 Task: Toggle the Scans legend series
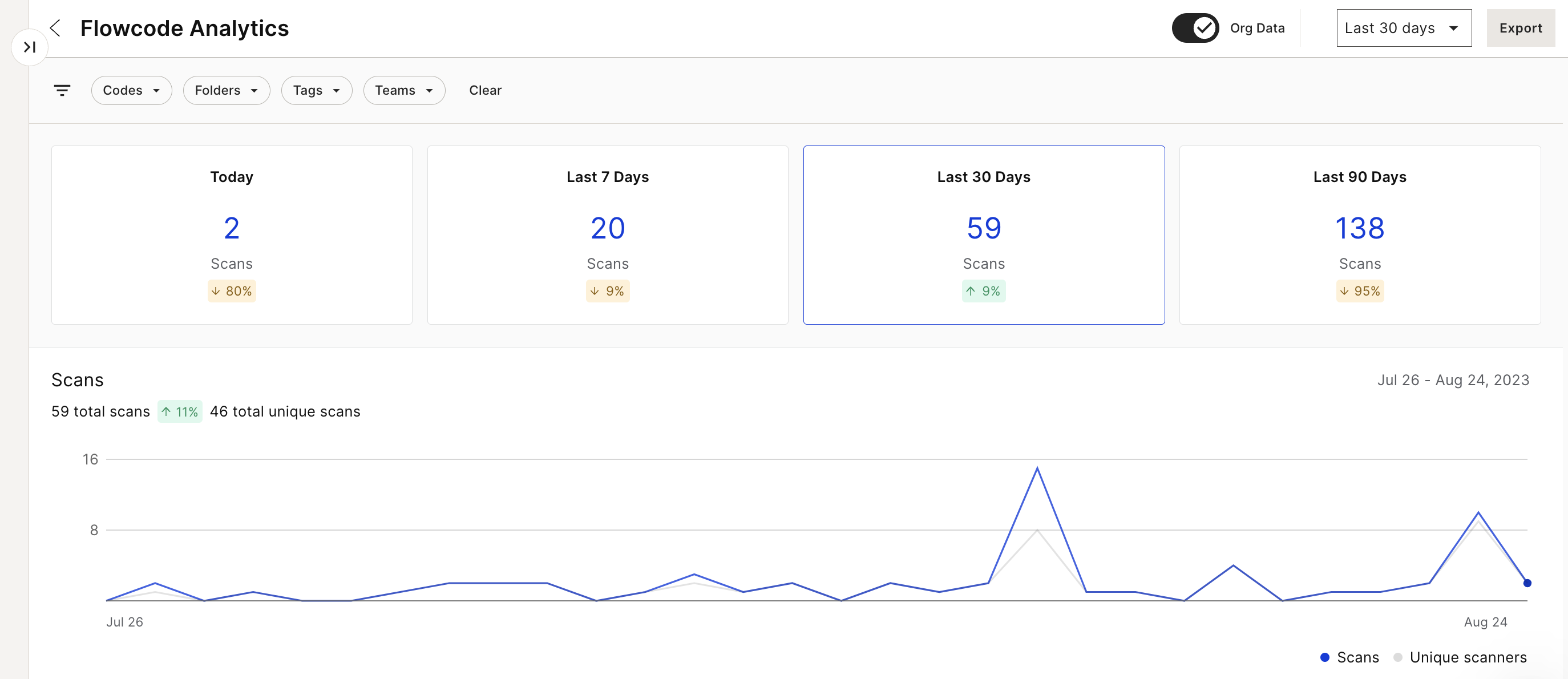[1349, 658]
